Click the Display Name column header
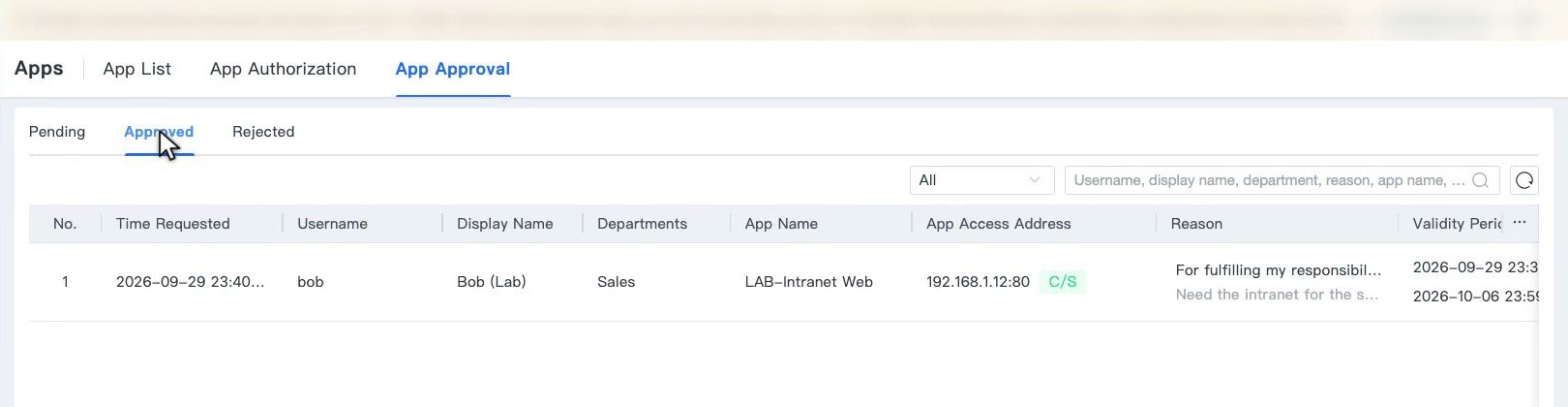The width and height of the screenshot is (1568, 407). (x=505, y=224)
